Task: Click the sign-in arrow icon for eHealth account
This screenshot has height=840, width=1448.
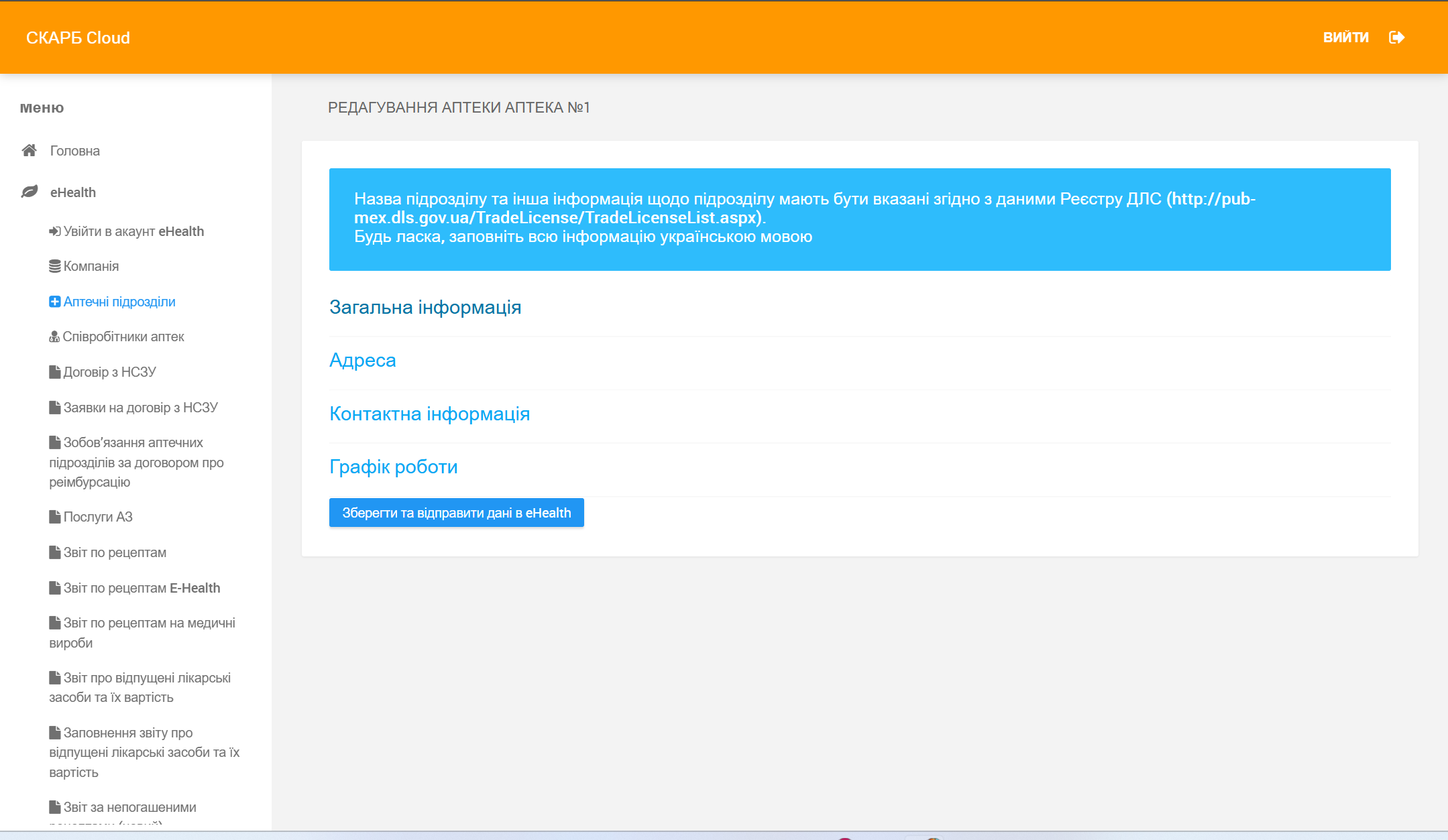Action: (54, 231)
